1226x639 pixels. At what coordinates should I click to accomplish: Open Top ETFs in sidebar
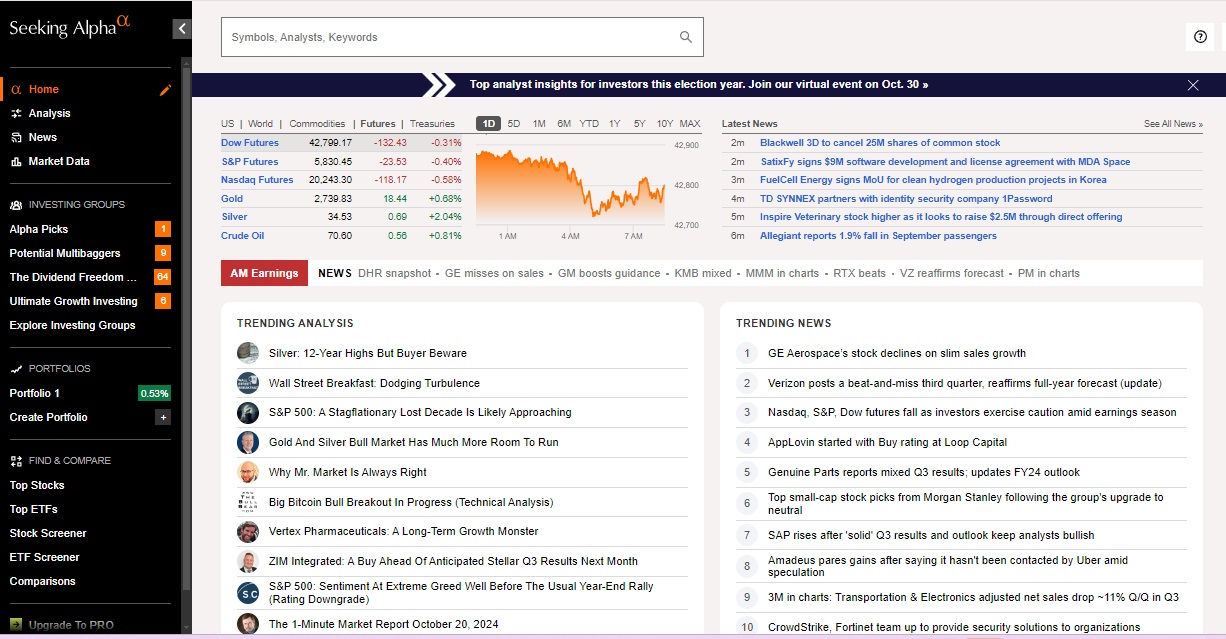coord(33,509)
